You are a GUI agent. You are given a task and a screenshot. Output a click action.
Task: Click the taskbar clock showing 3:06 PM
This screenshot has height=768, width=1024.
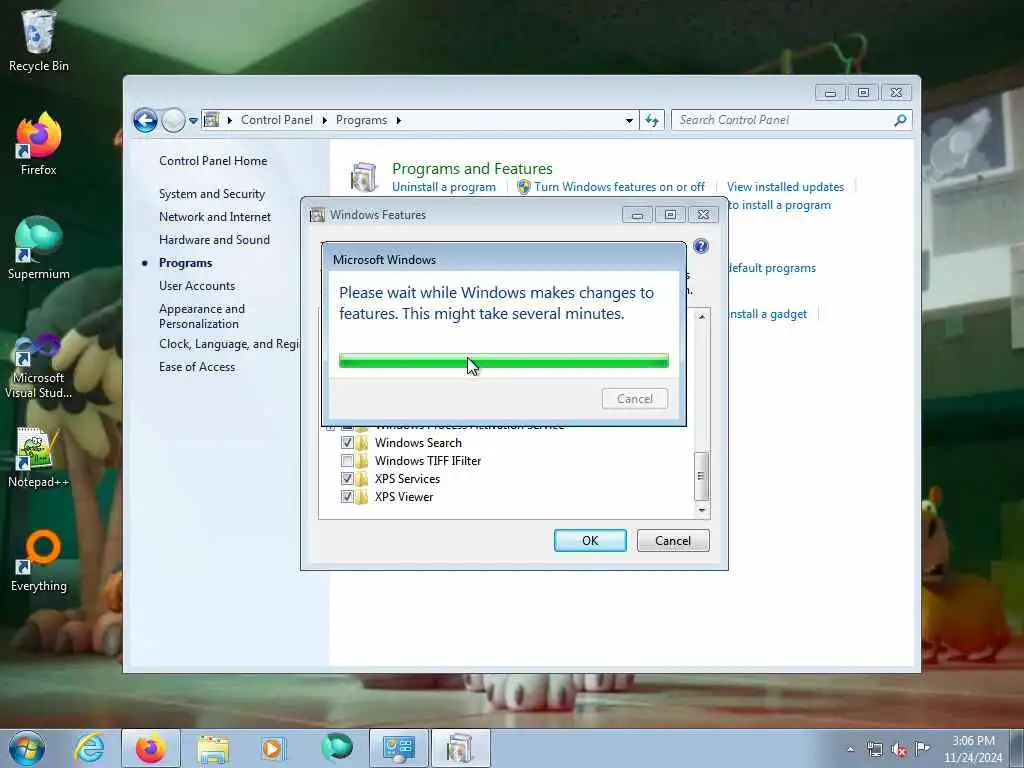(x=972, y=749)
